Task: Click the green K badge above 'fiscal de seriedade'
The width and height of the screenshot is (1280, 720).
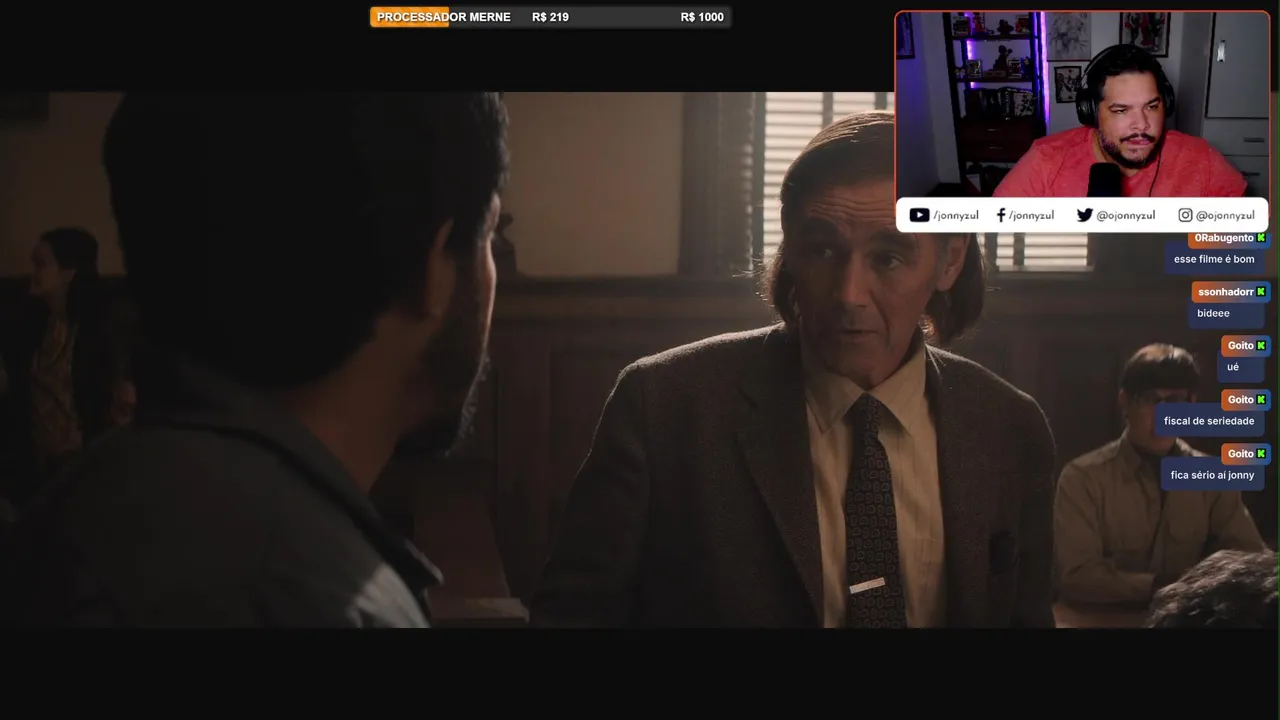Action: pos(1261,400)
